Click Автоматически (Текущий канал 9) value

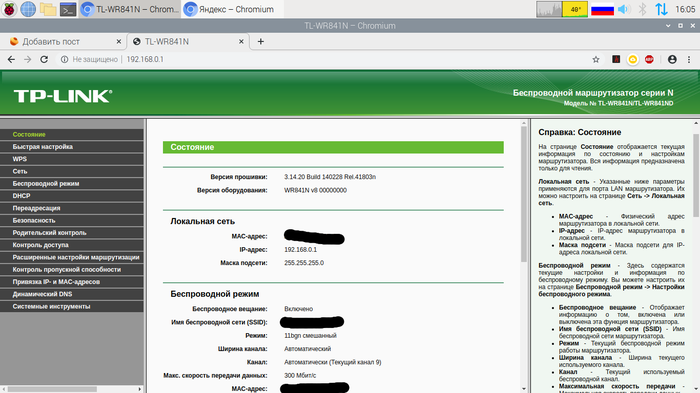click(333, 362)
